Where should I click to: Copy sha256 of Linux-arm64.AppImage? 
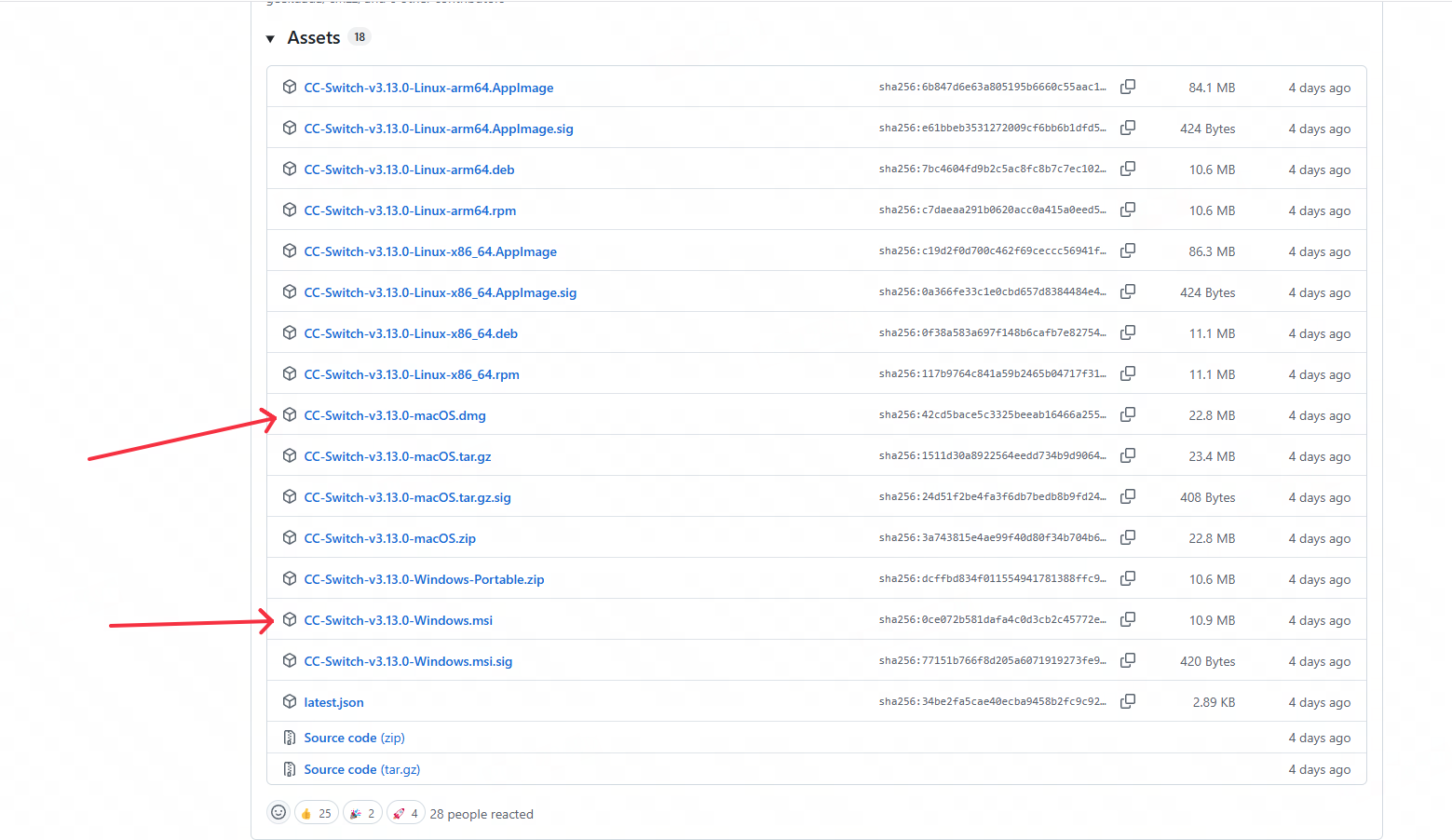[x=1128, y=87]
